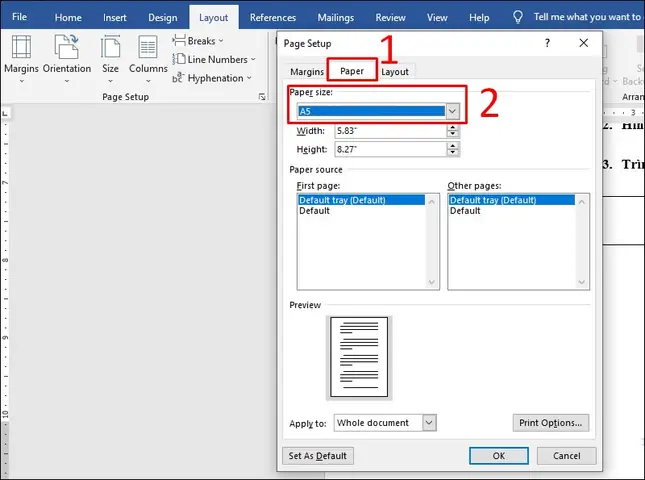Click the Margins dropdown chevron
The height and width of the screenshot is (480, 645).
pos(21,81)
